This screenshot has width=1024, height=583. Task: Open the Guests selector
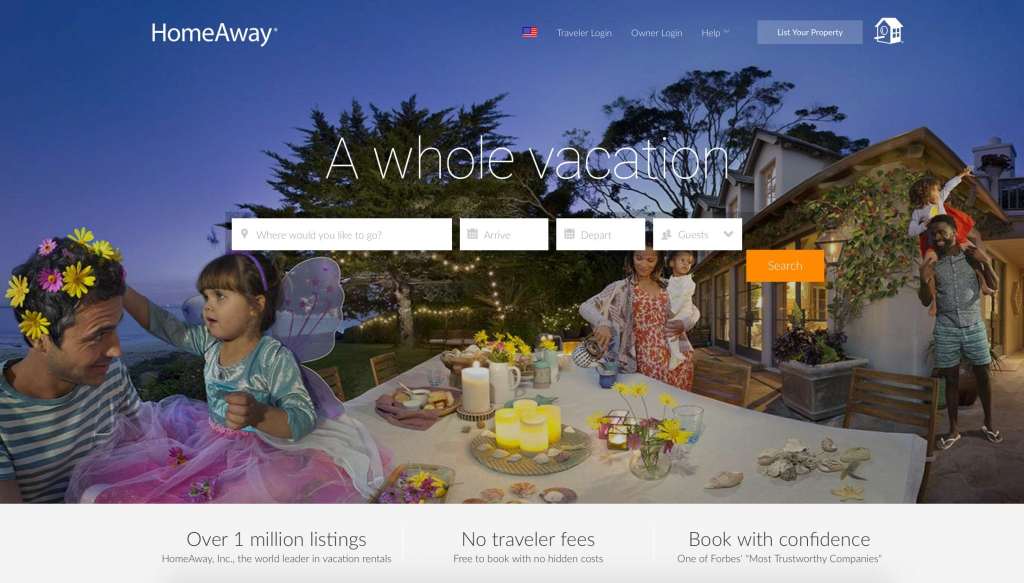(x=697, y=234)
